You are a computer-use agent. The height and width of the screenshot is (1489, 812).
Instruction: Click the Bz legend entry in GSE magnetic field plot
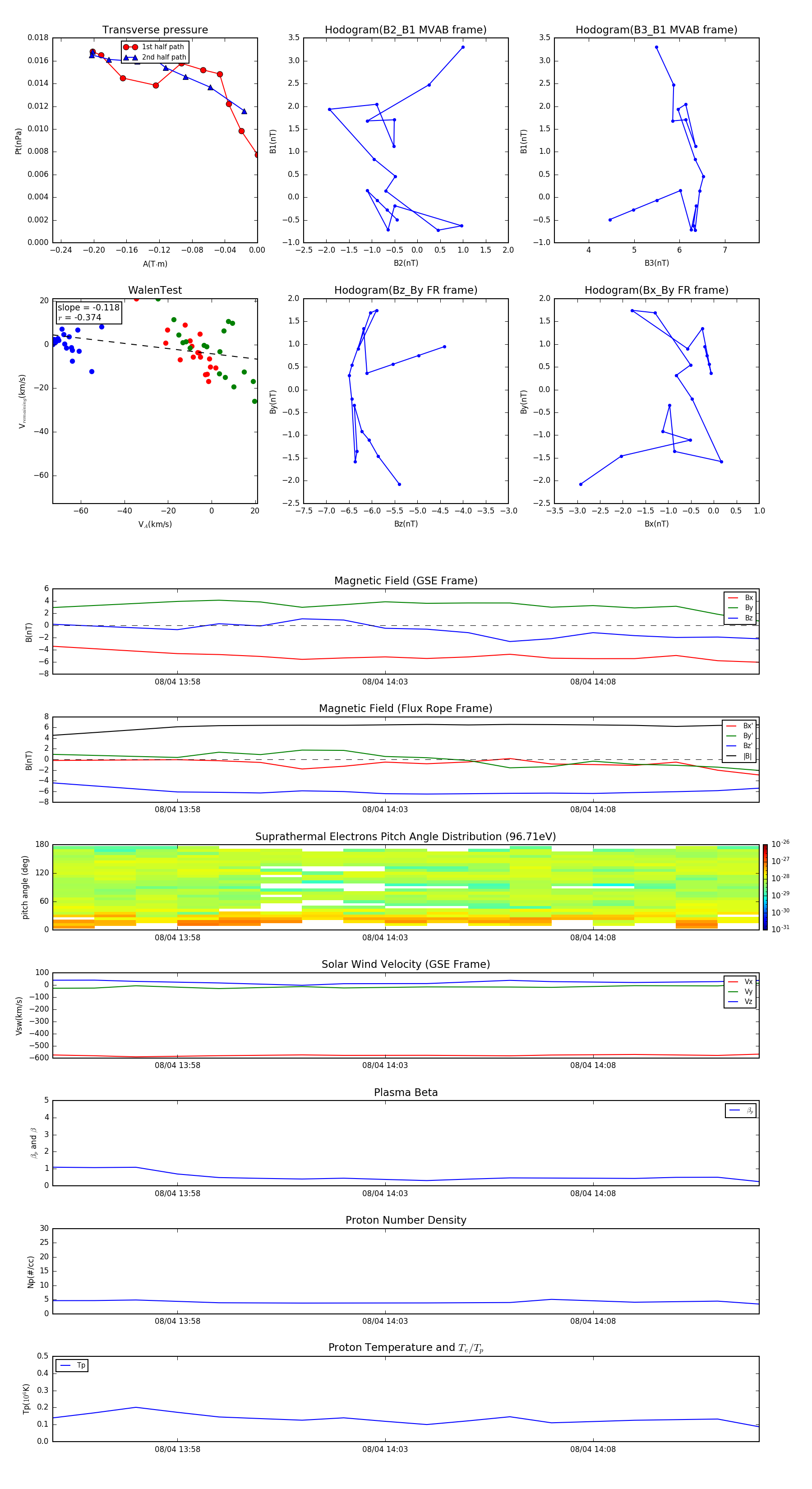click(740, 618)
